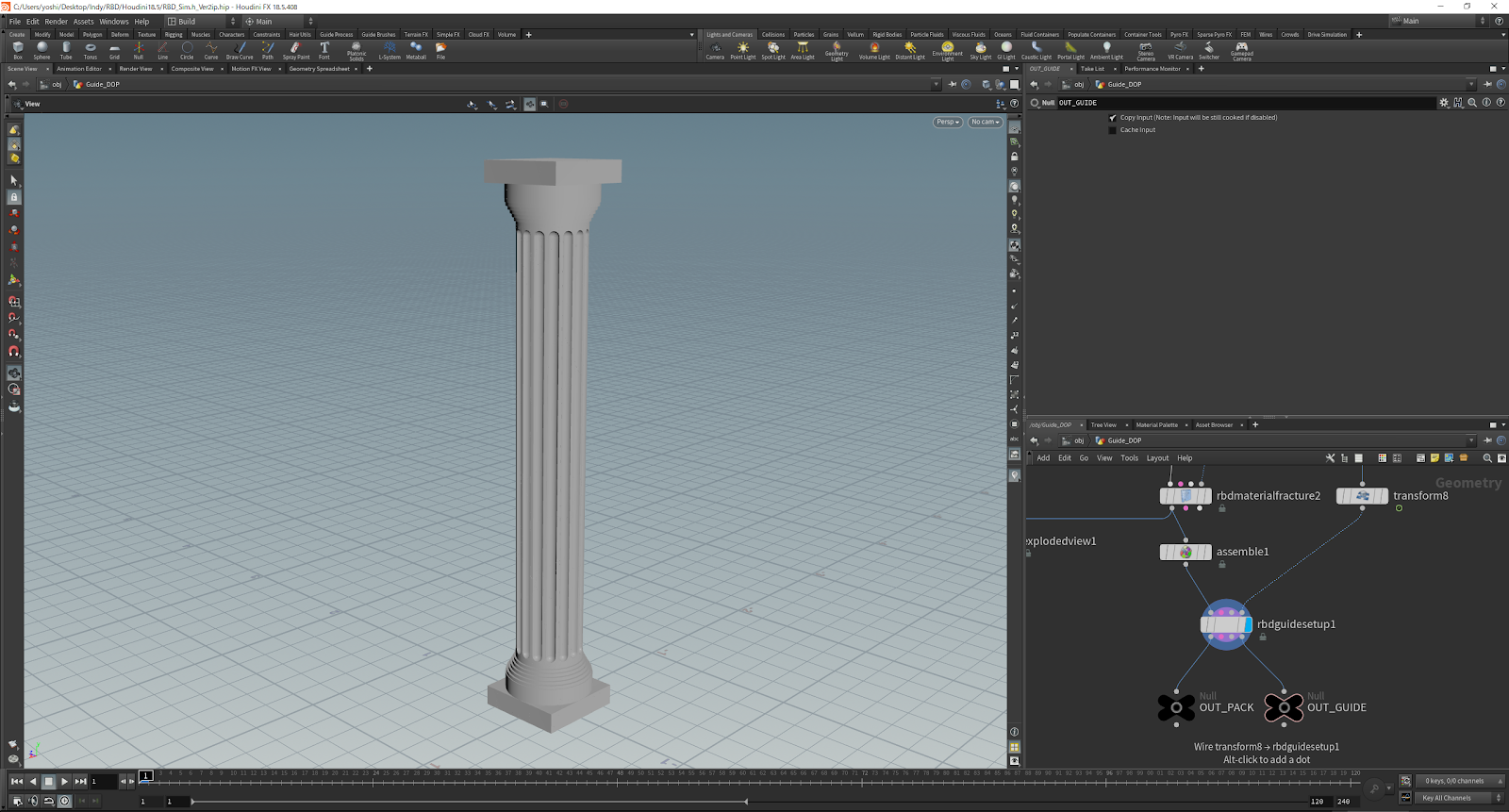Toggle the Copy Input checkbox
The width and height of the screenshot is (1509, 812).
pyautogui.click(x=1113, y=118)
